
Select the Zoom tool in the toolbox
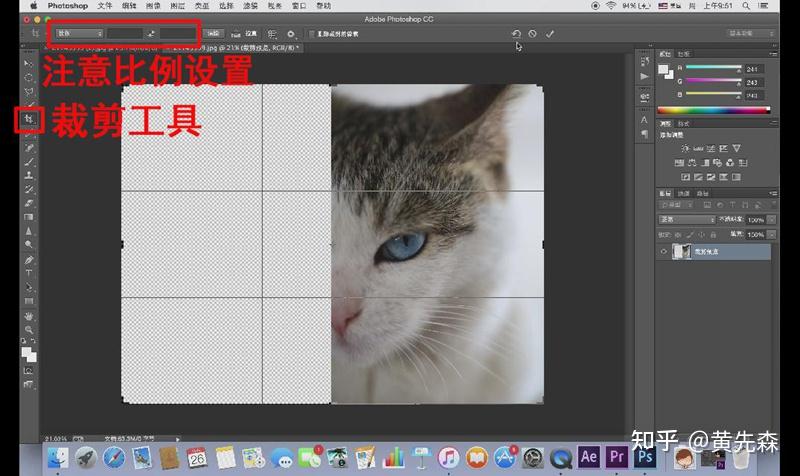coord(29,330)
